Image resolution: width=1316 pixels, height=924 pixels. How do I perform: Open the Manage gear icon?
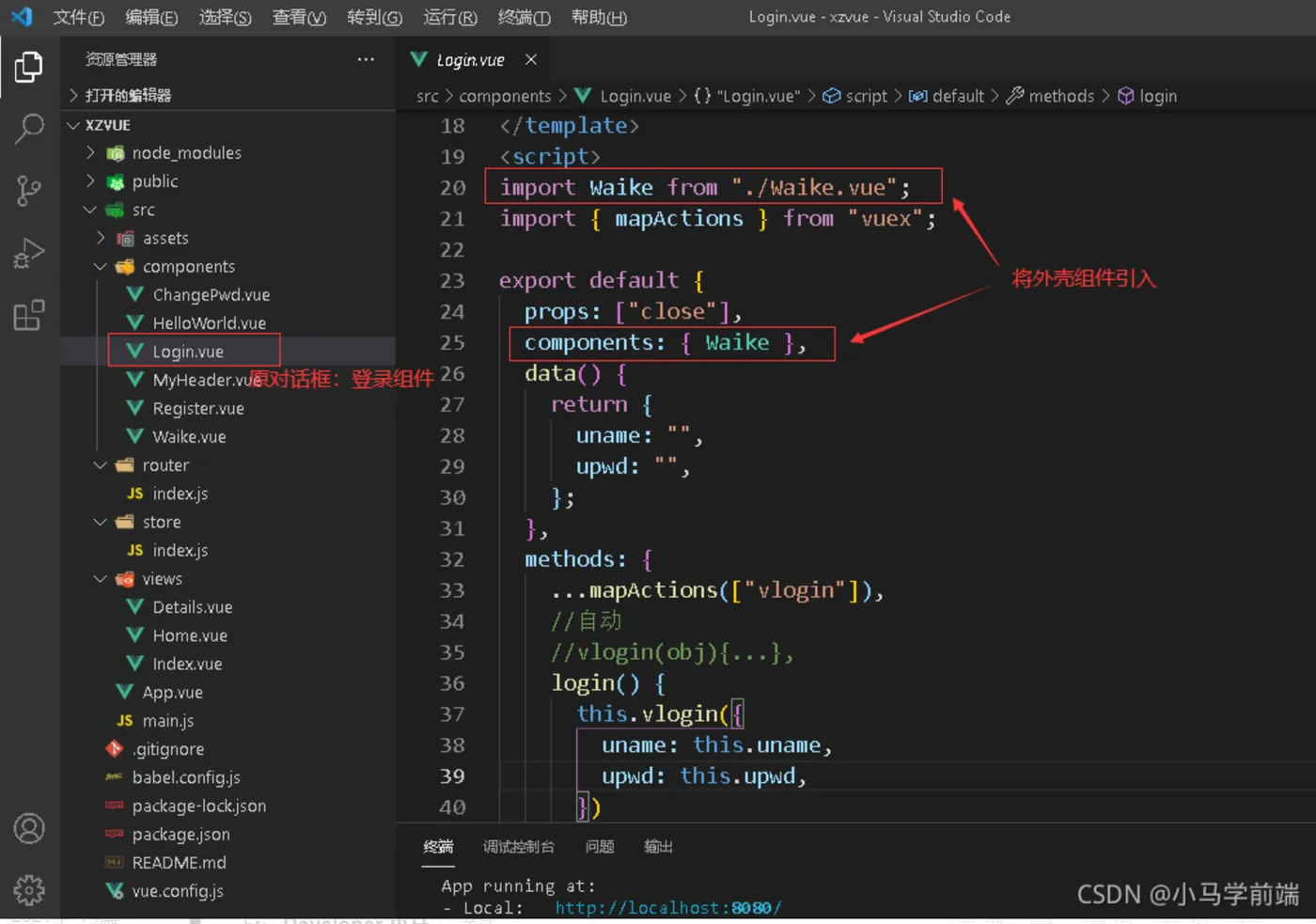pyautogui.click(x=29, y=889)
